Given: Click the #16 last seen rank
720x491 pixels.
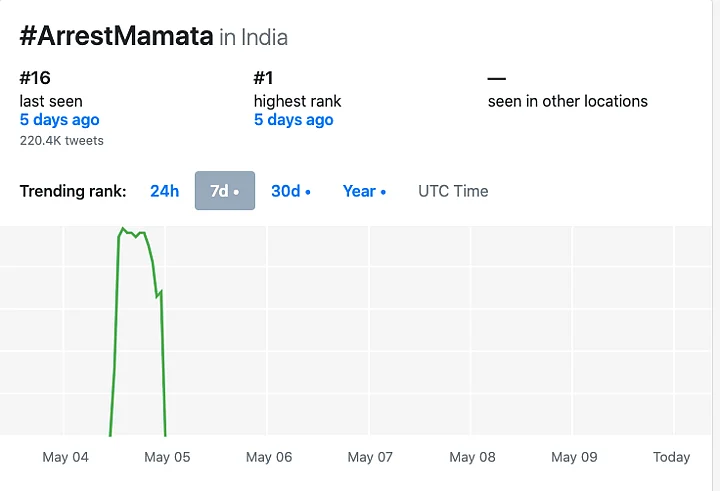Looking at the screenshot, I should [35, 78].
